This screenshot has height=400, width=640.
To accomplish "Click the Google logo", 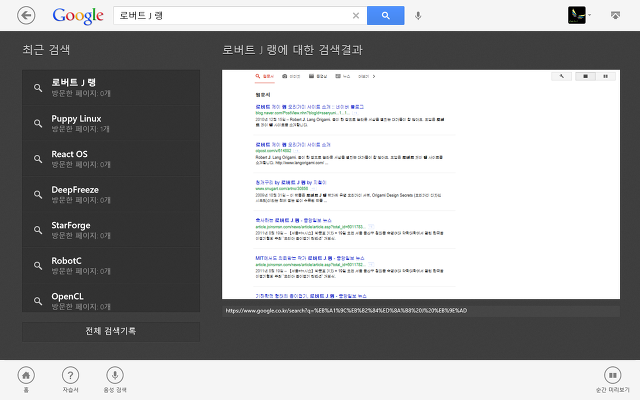I will pyautogui.click(x=78, y=16).
